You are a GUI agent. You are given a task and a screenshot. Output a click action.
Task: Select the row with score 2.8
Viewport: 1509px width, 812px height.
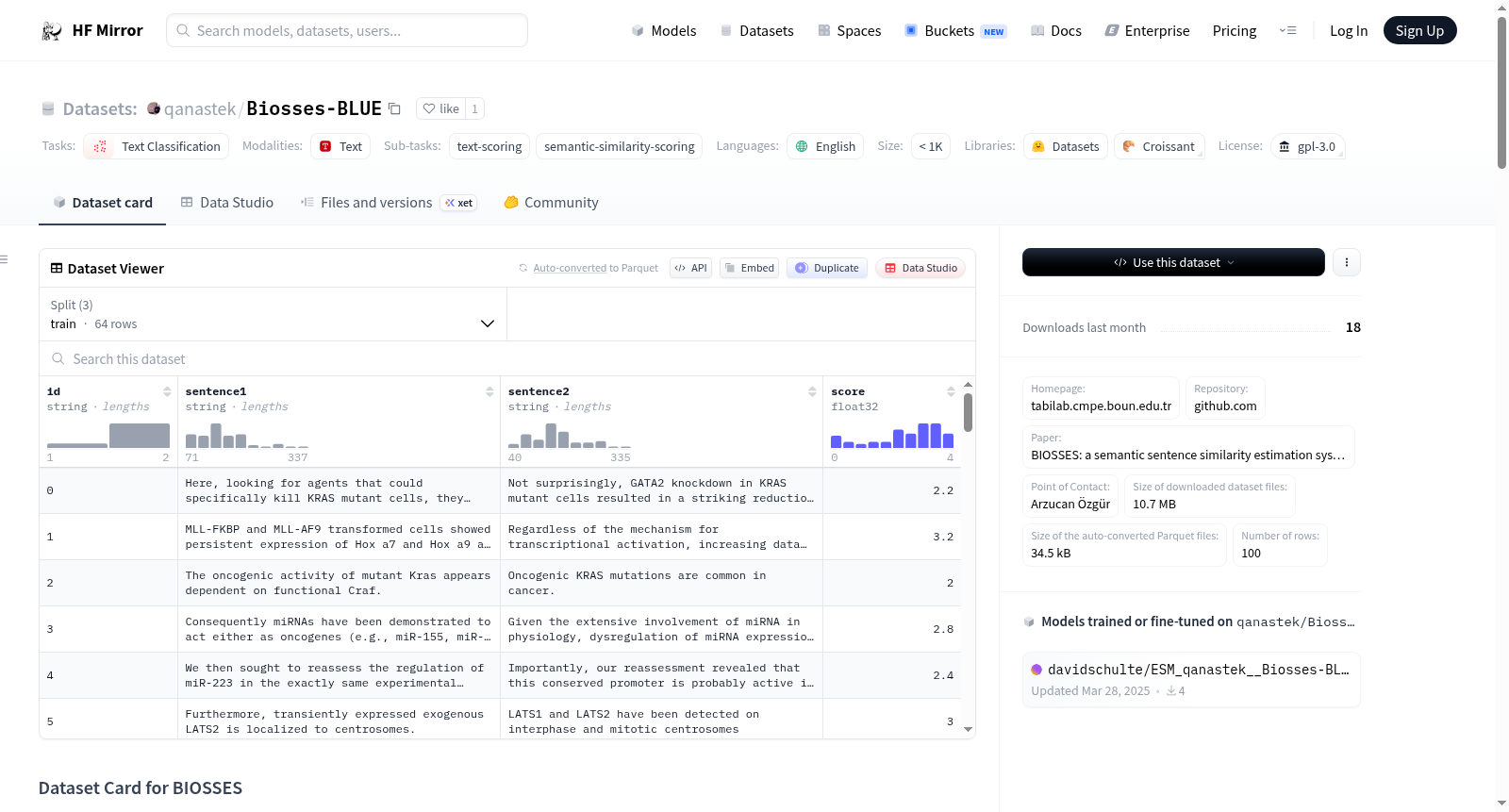point(500,629)
